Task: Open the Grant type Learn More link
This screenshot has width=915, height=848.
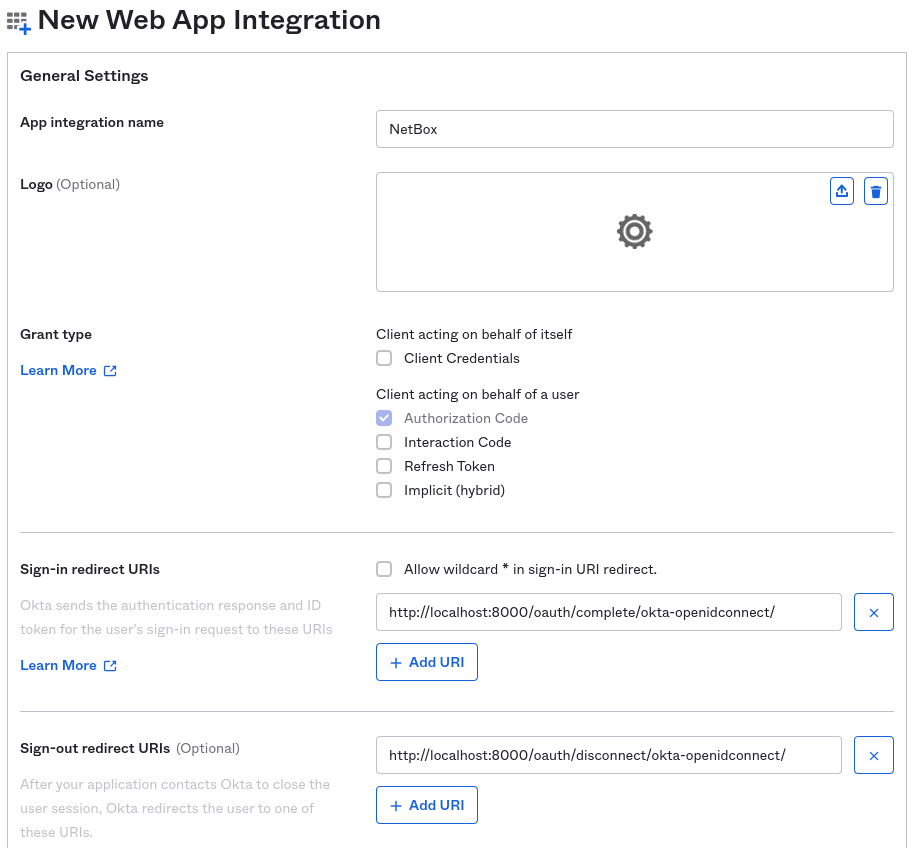Action: point(58,370)
